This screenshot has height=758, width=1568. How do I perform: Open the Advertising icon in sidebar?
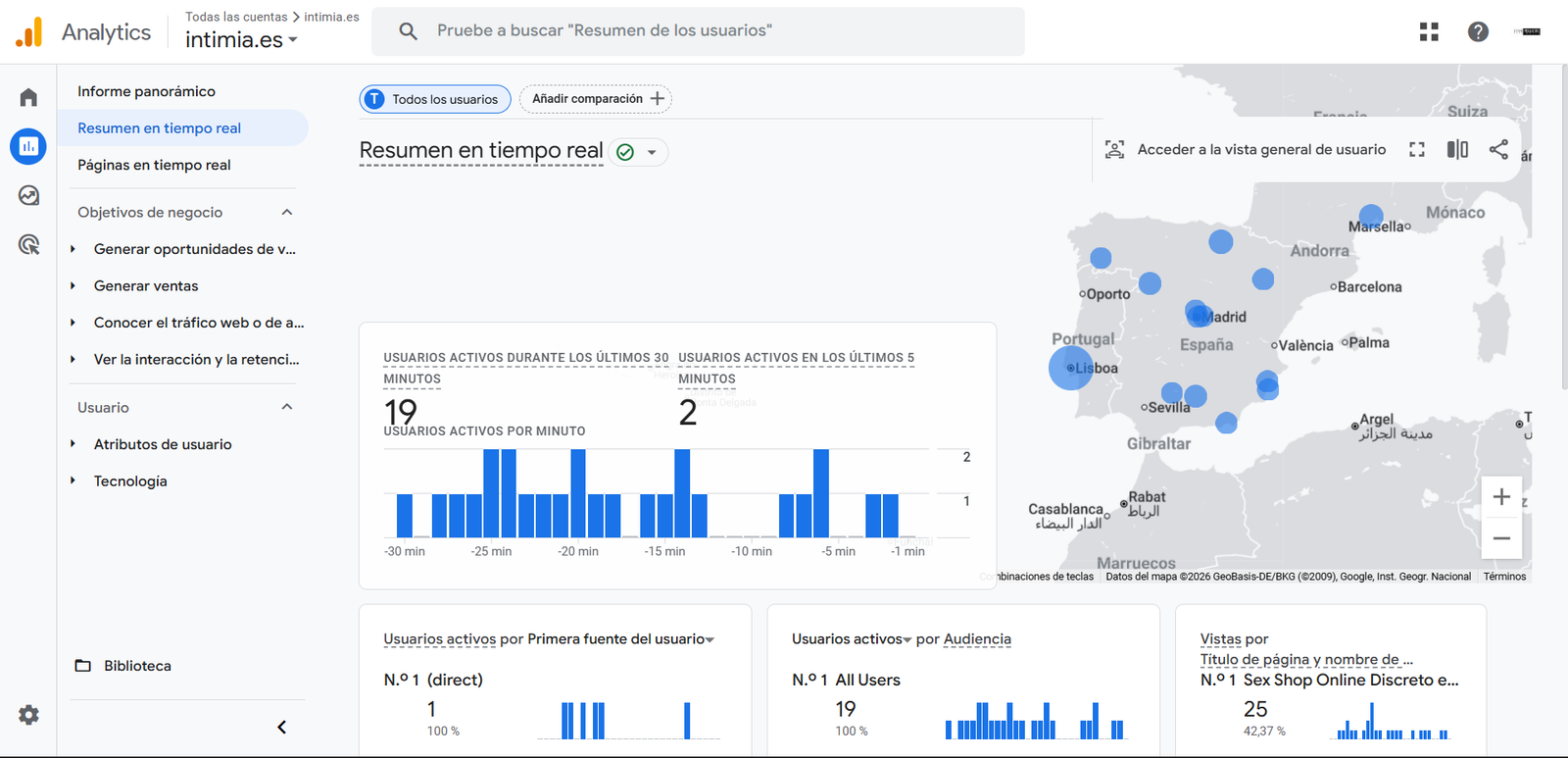[28, 244]
